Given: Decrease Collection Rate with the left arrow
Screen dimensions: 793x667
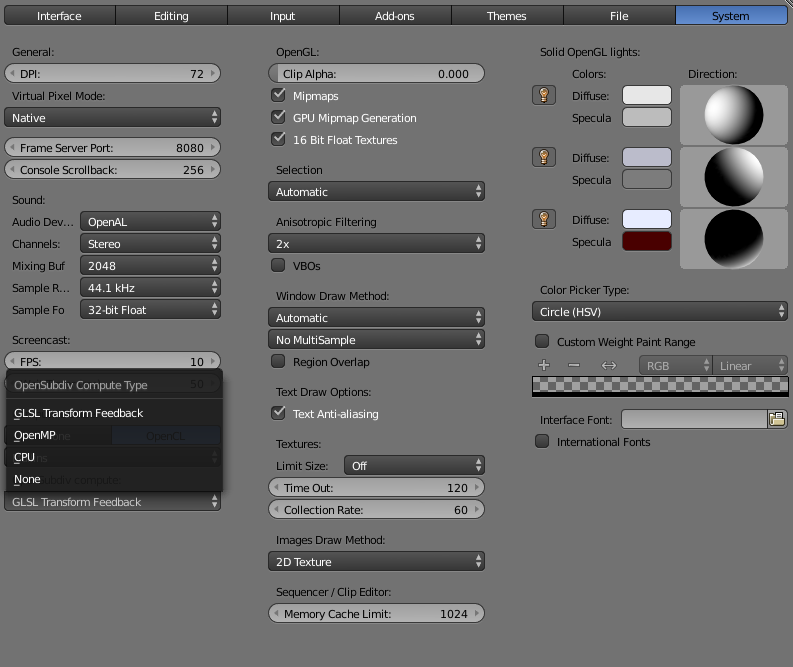Looking at the screenshot, I should (276, 509).
